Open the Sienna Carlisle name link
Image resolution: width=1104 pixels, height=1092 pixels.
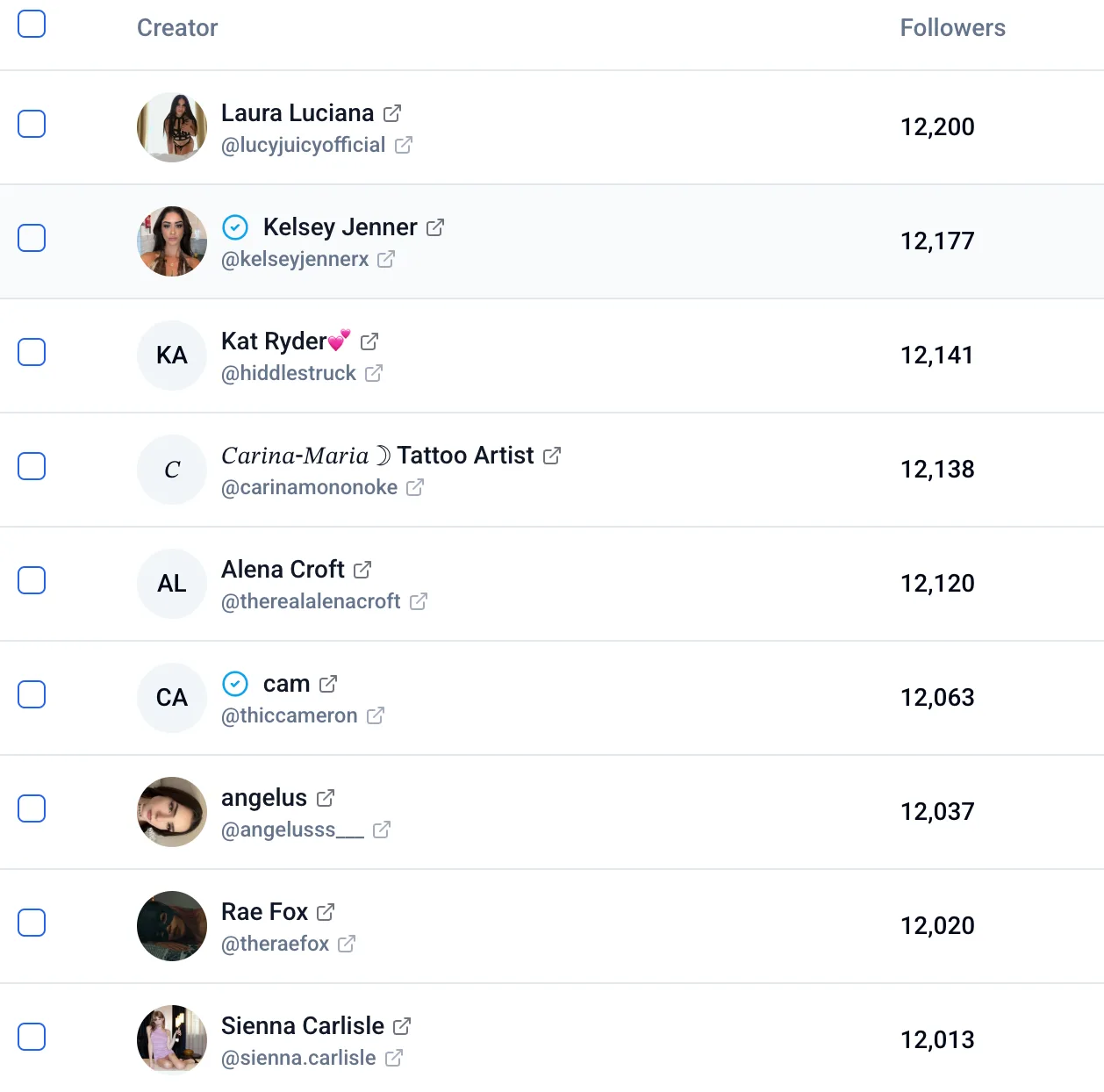(x=303, y=1026)
